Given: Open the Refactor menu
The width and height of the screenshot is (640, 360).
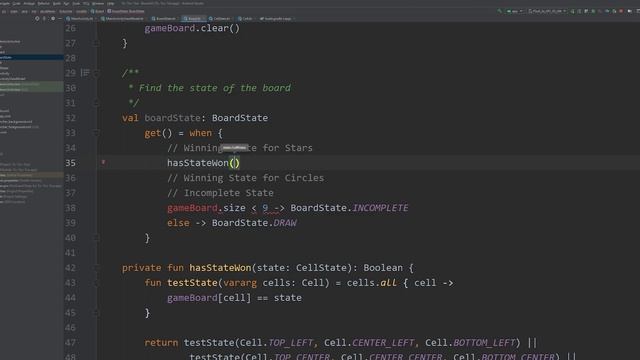Looking at the screenshot, I should pyautogui.click(x=44, y=3).
